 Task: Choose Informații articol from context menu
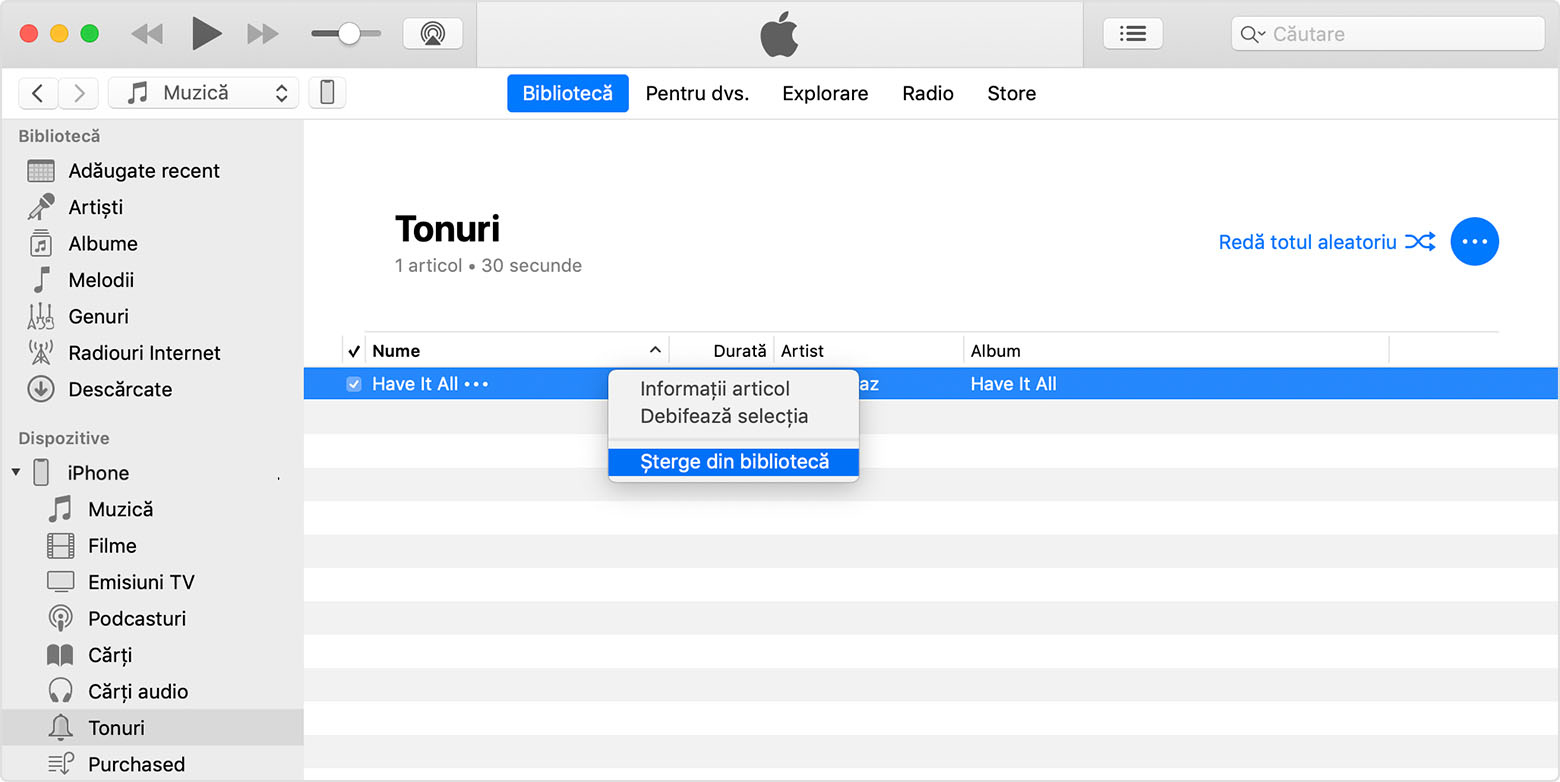715,389
